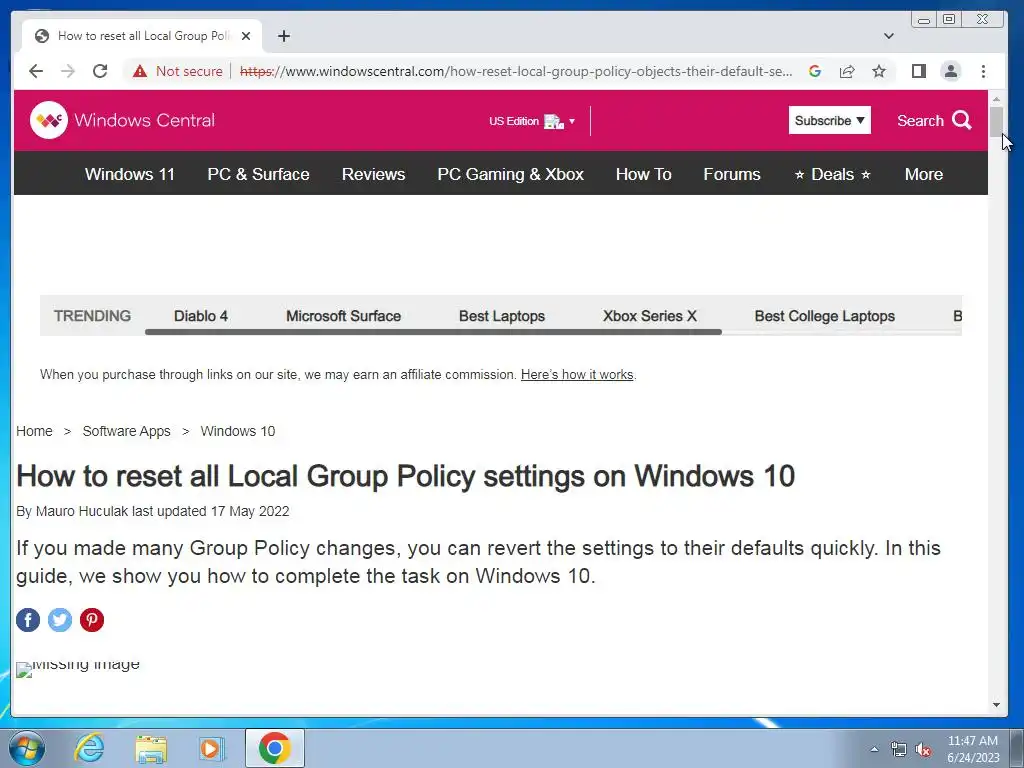The height and width of the screenshot is (768, 1024).
Task: Click the share page icon
Action: 847,71
